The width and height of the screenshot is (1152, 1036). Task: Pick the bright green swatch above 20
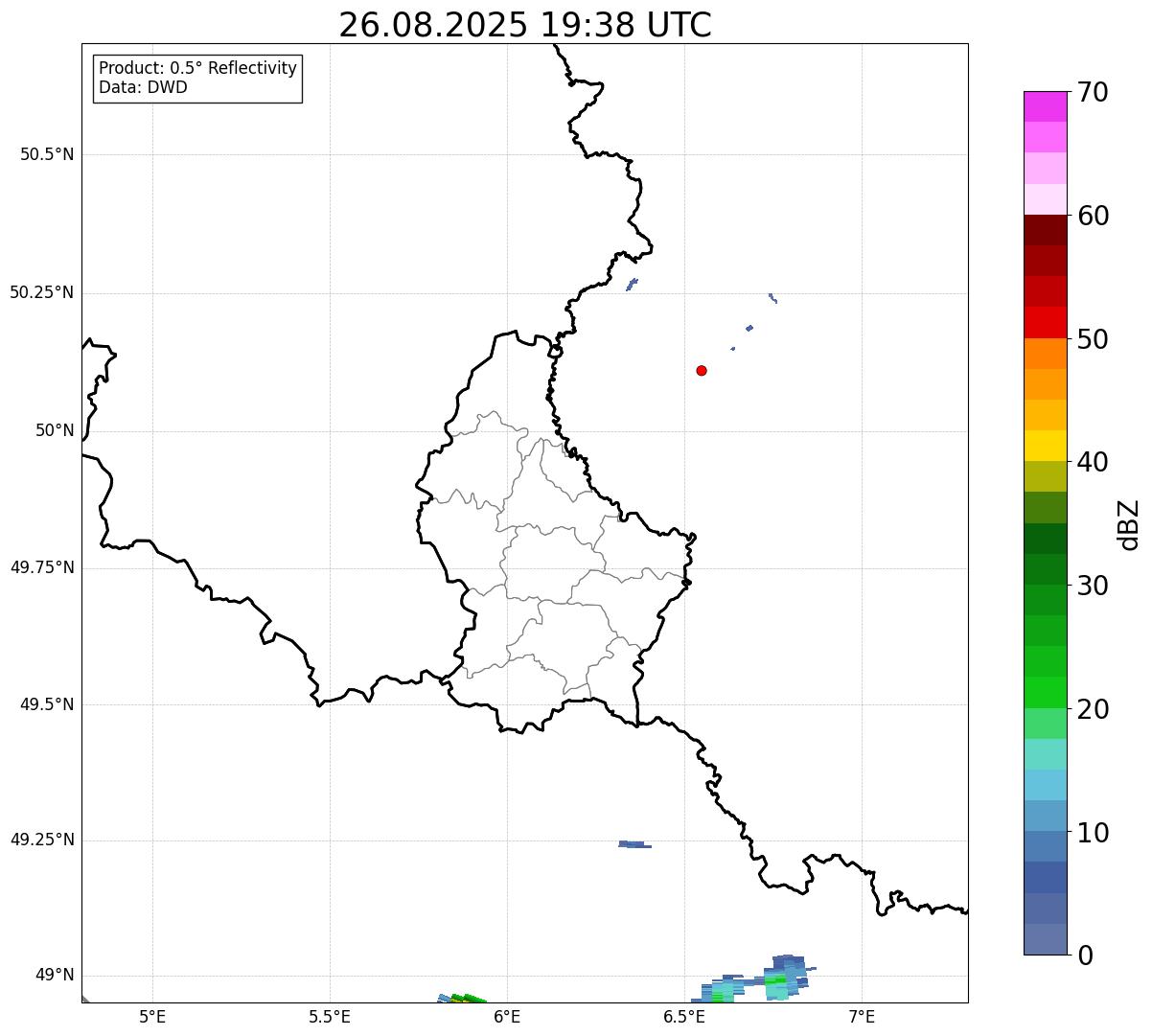click(1045, 692)
